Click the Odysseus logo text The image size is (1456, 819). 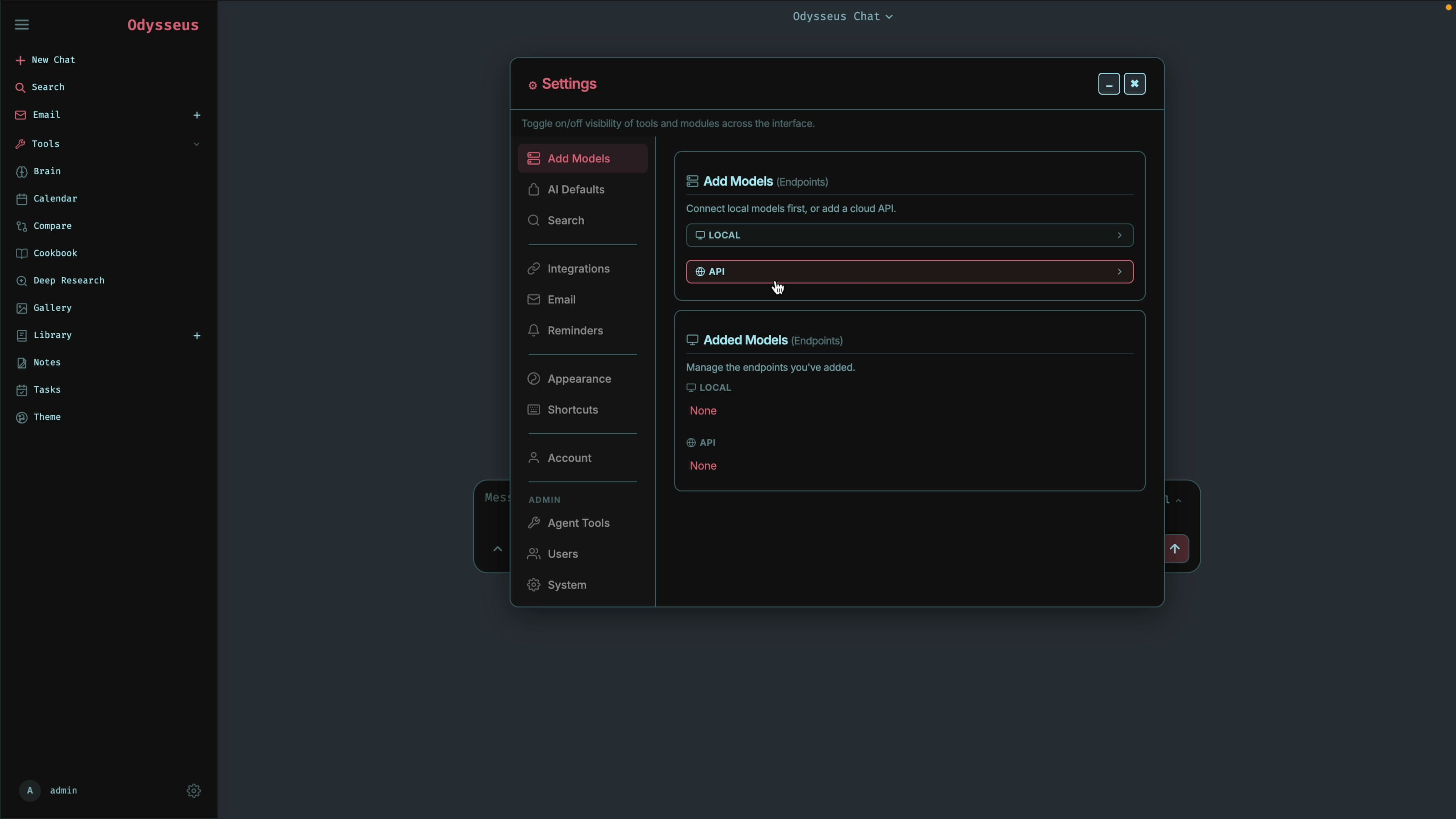[x=163, y=25]
